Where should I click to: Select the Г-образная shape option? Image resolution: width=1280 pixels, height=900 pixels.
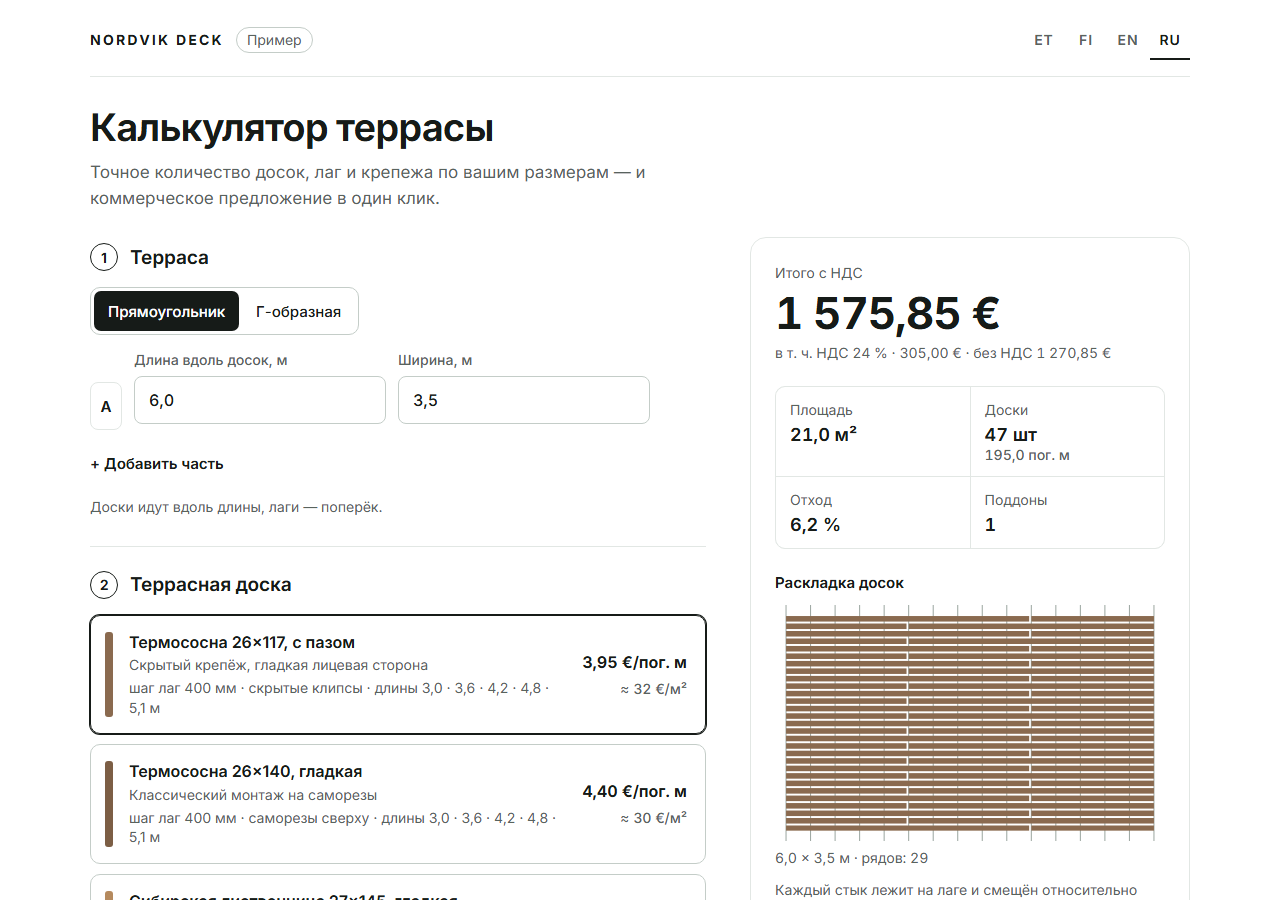click(298, 311)
